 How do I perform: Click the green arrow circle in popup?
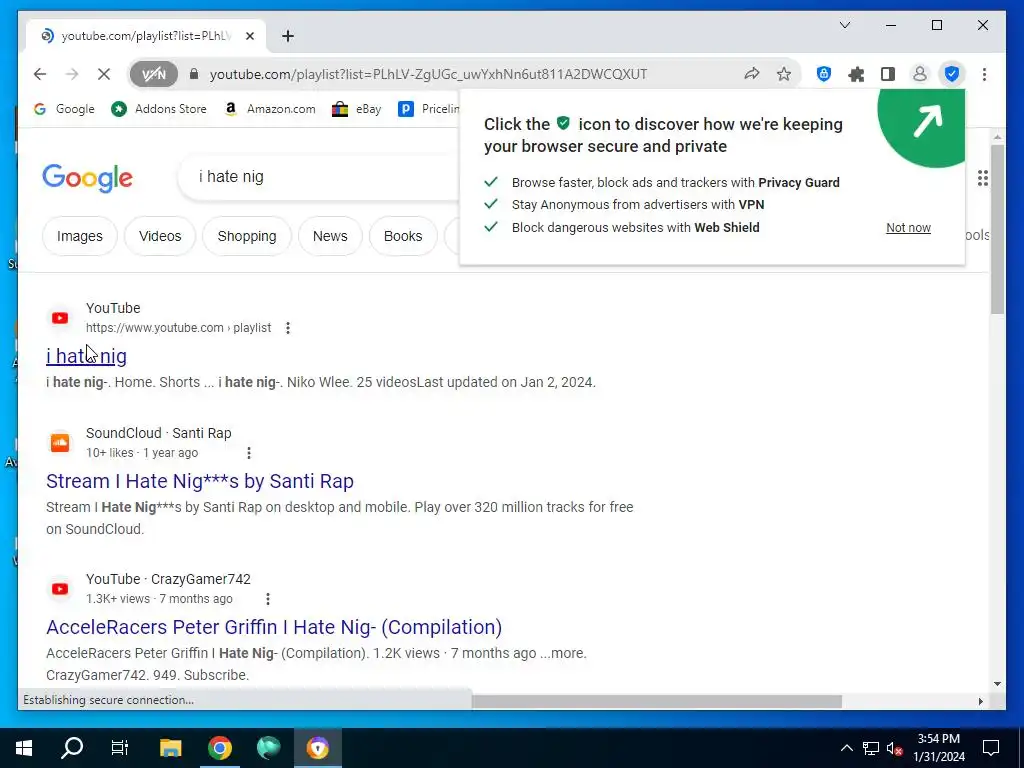point(921,127)
